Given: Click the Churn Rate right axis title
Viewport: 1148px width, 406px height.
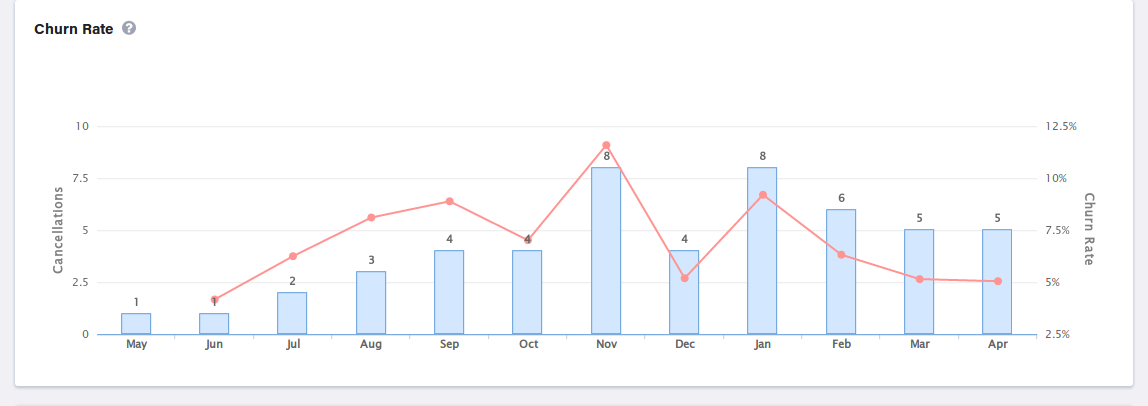Looking at the screenshot, I should [1090, 230].
